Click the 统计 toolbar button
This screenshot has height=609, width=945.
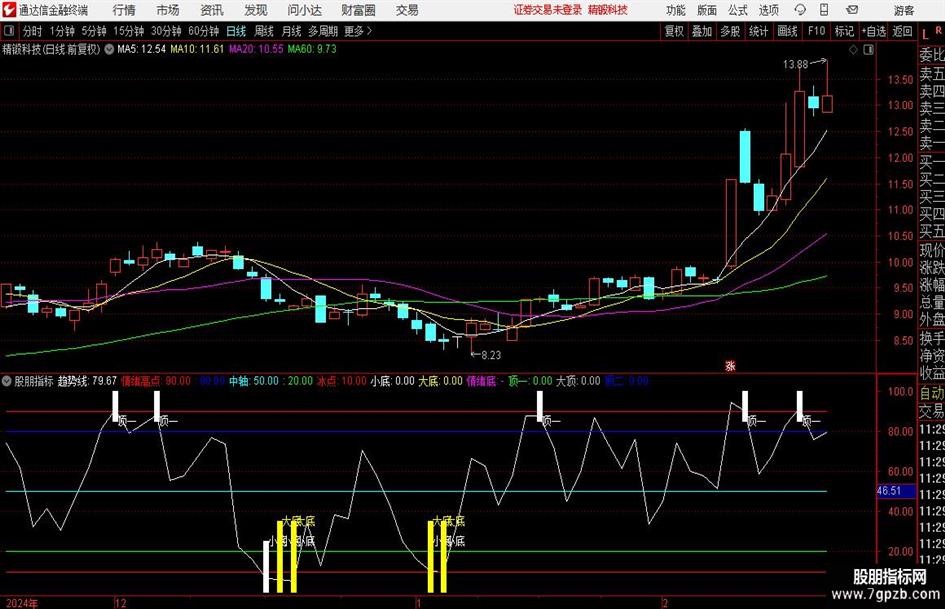pyautogui.click(x=759, y=31)
